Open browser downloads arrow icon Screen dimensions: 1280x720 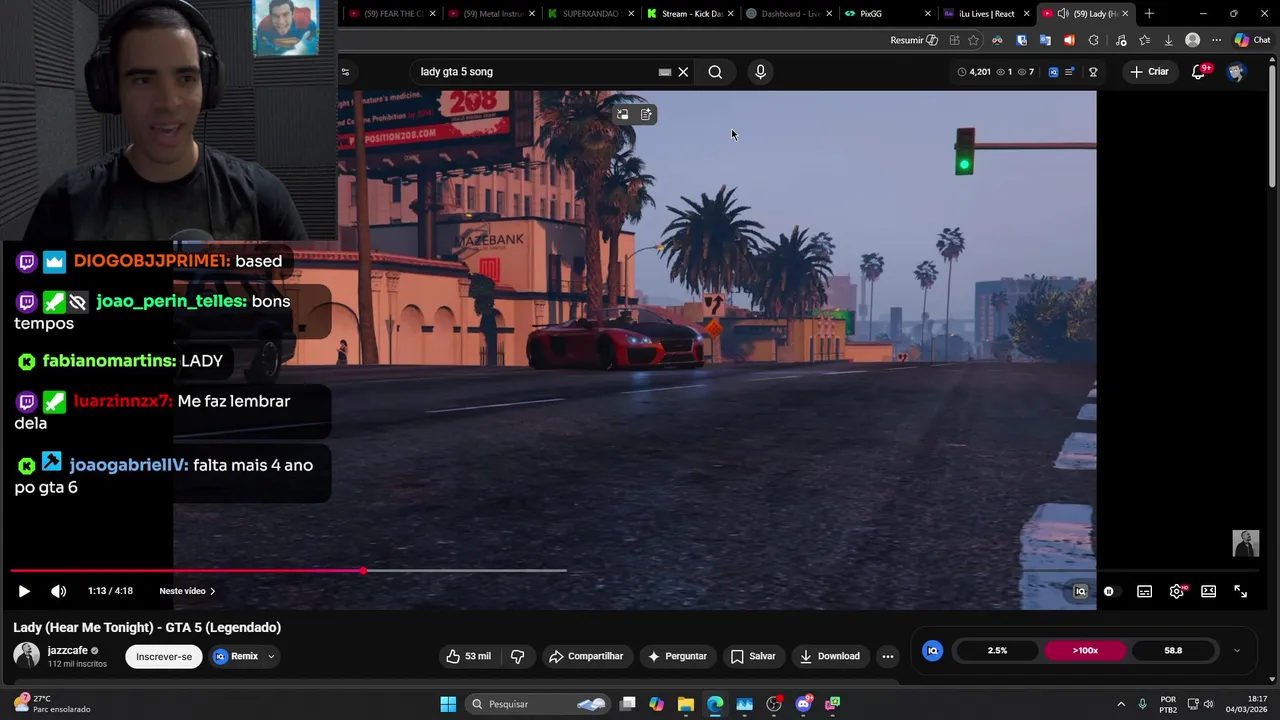pyautogui.click(x=1168, y=40)
